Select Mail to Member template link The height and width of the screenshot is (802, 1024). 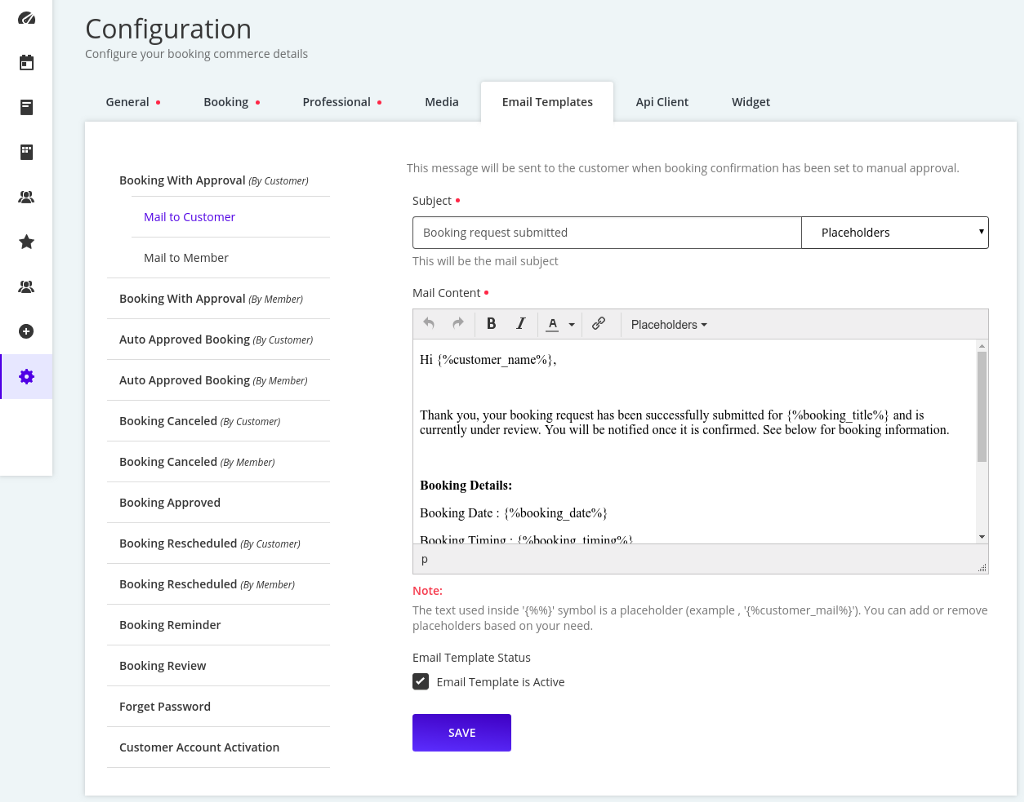[186, 258]
